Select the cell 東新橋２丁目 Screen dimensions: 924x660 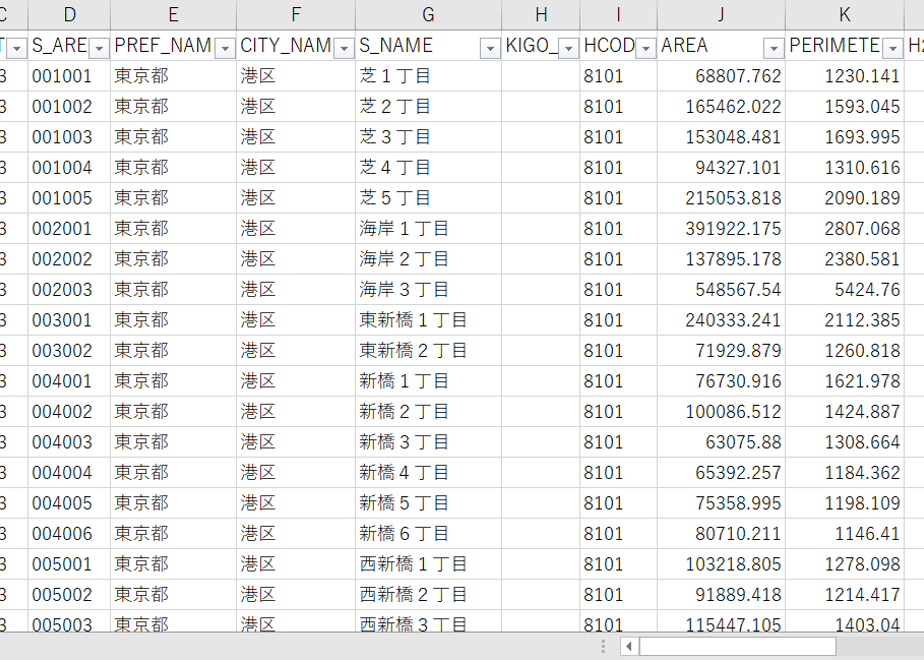tap(428, 351)
